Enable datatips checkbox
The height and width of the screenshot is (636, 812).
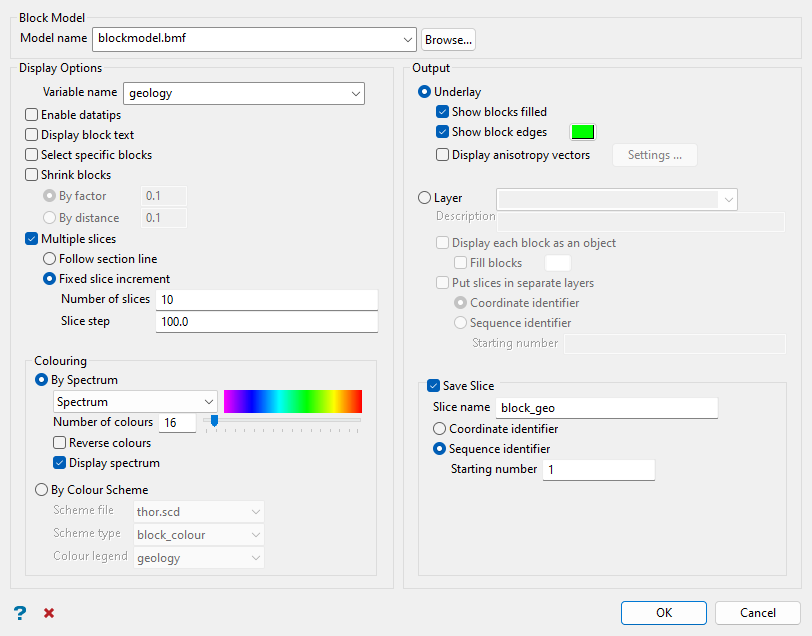[x=32, y=115]
